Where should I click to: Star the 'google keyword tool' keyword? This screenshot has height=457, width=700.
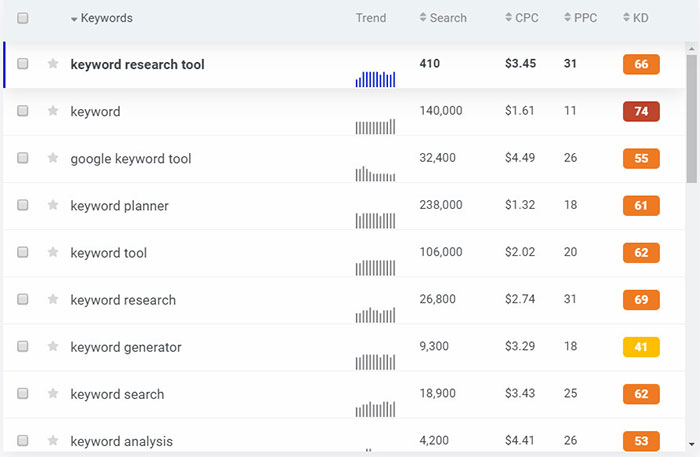[x=53, y=158]
